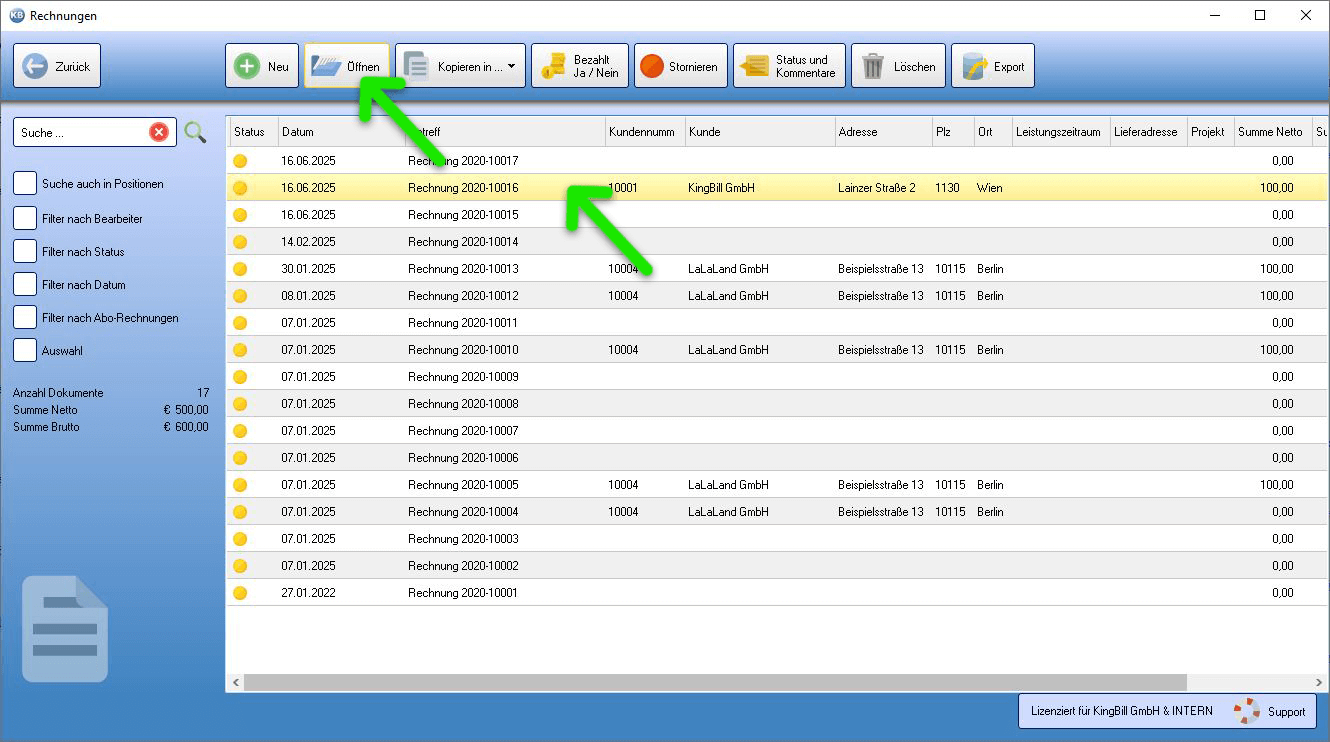
Task: Check Filter nach Abo-Rechnungen option
Action: (25, 318)
